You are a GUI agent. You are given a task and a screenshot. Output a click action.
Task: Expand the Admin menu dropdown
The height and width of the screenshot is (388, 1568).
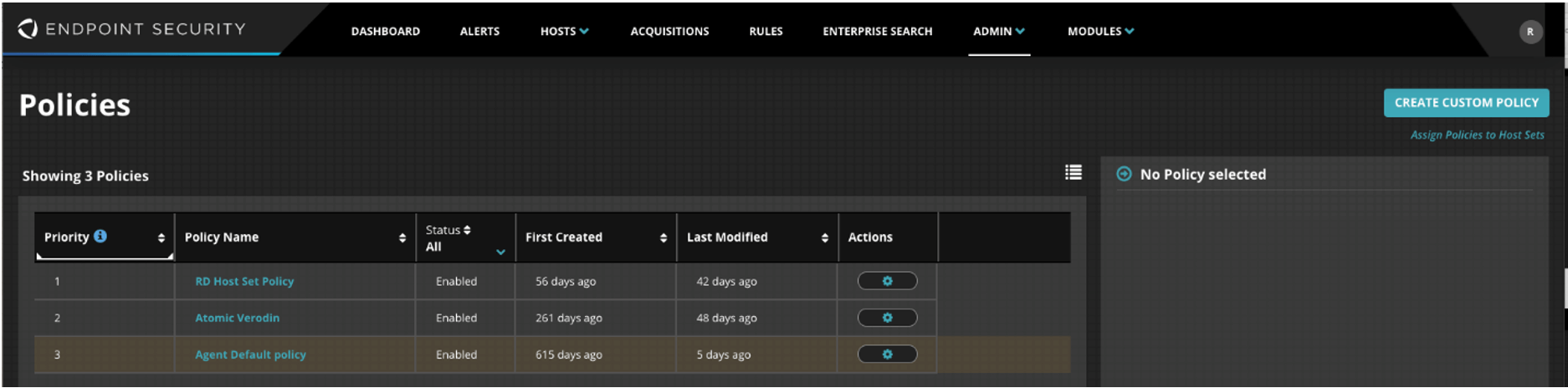pyautogui.click(x=999, y=31)
